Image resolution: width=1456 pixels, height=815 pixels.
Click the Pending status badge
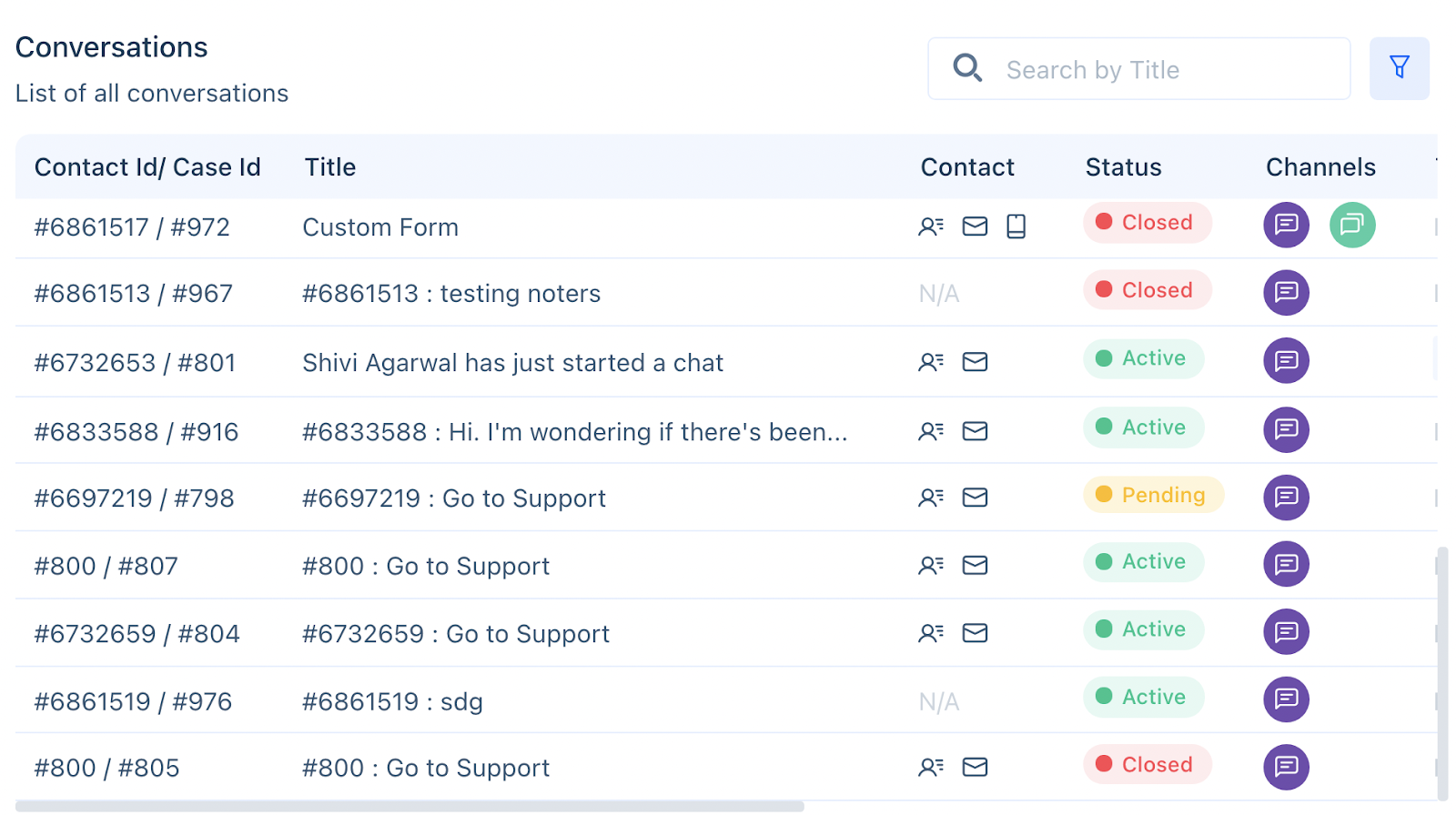tap(1153, 495)
